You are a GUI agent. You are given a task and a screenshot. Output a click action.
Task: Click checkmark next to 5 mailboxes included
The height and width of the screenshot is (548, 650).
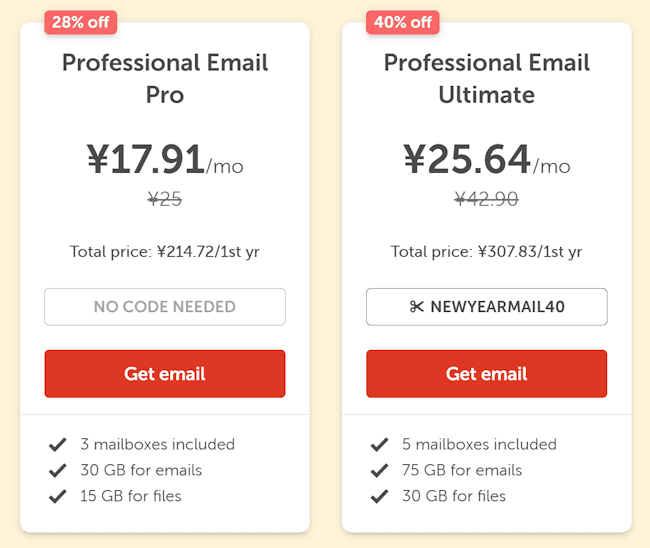(379, 444)
